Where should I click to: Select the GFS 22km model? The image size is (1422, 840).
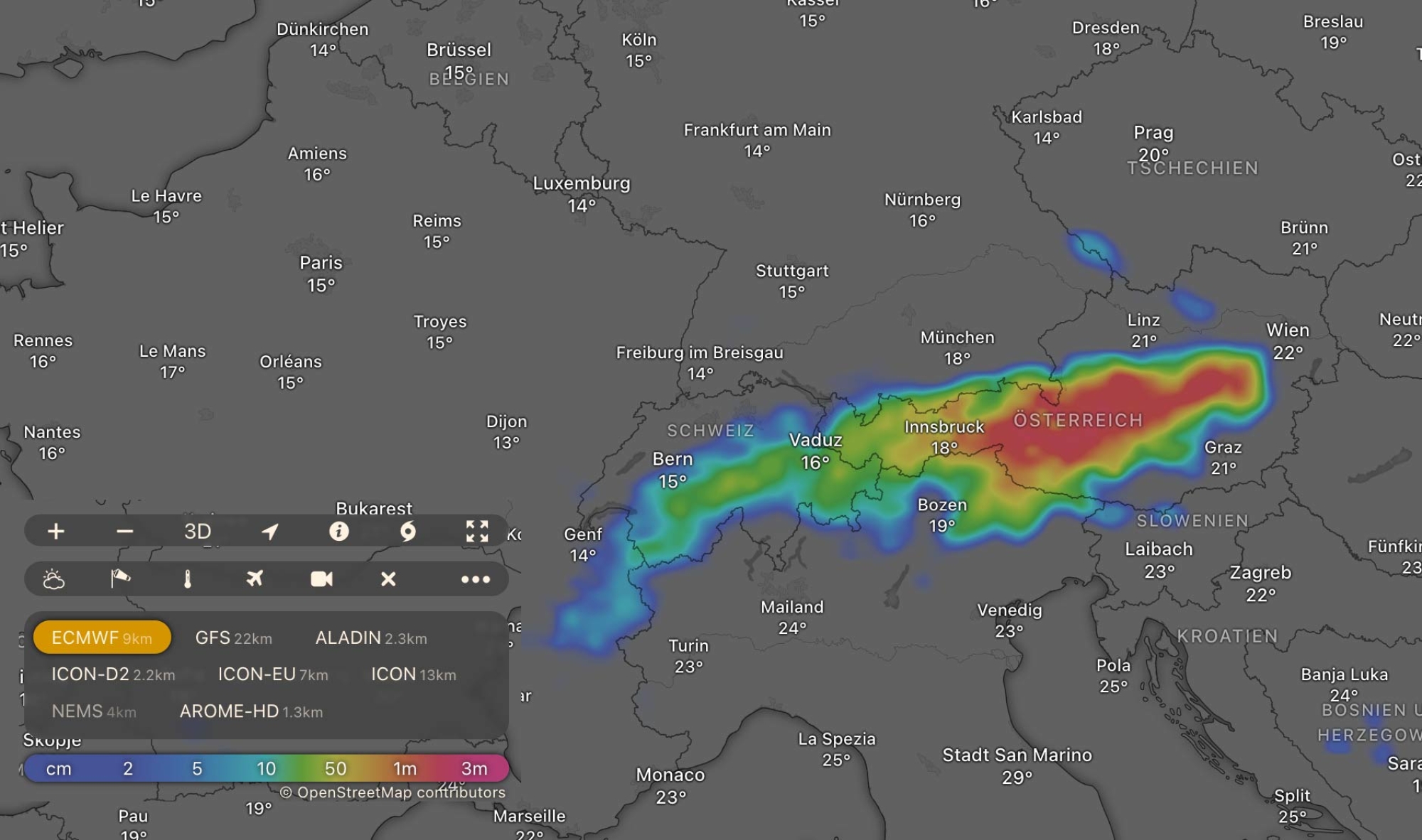[x=233, y=638]
